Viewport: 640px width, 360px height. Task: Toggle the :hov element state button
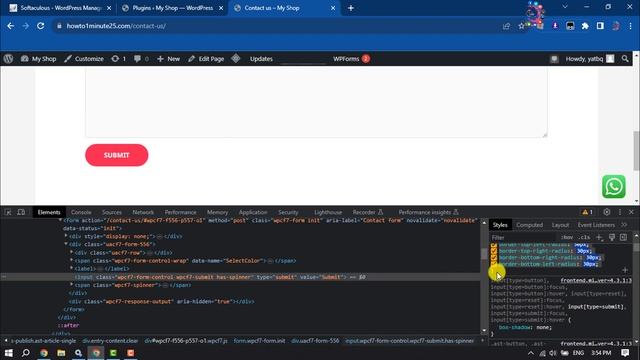click(x=567, y=237)
